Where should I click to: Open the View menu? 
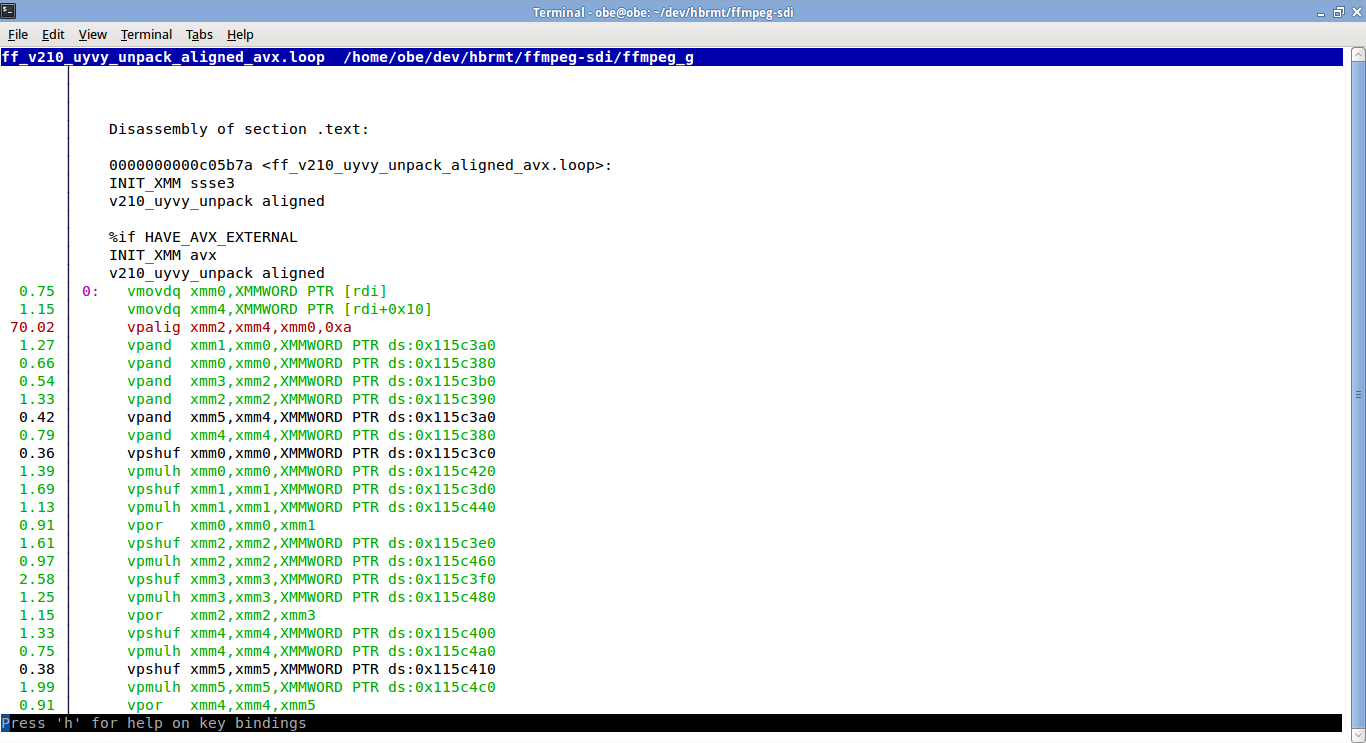click(92, 34)
